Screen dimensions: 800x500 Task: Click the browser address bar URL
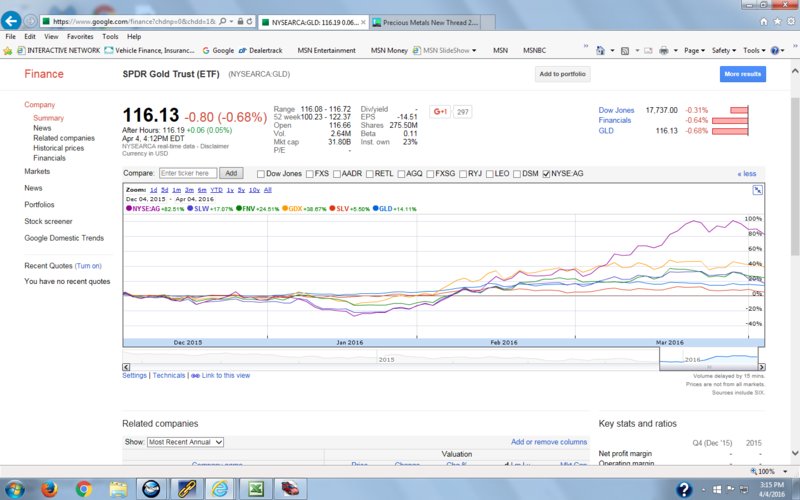coord(134,21)
